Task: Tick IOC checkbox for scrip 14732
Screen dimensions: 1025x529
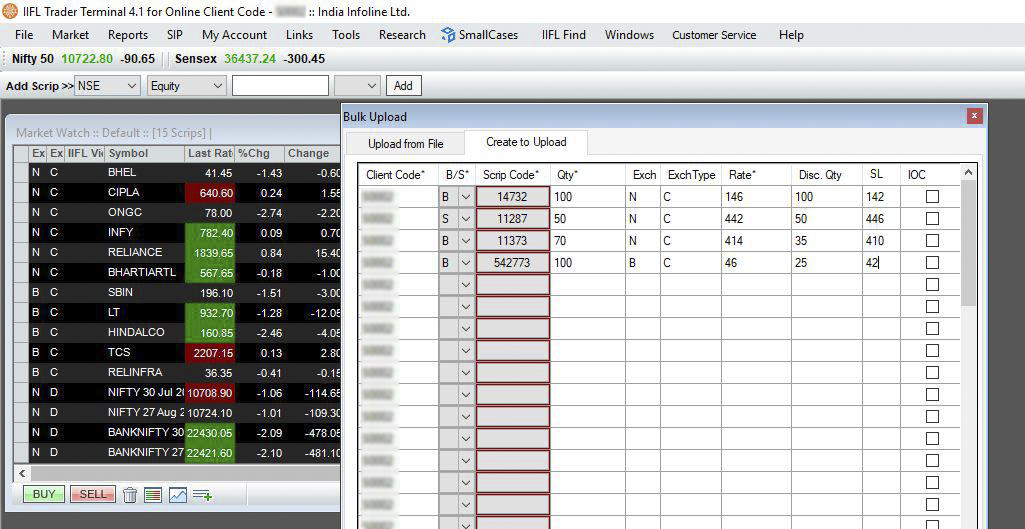Action: (932, 197)
